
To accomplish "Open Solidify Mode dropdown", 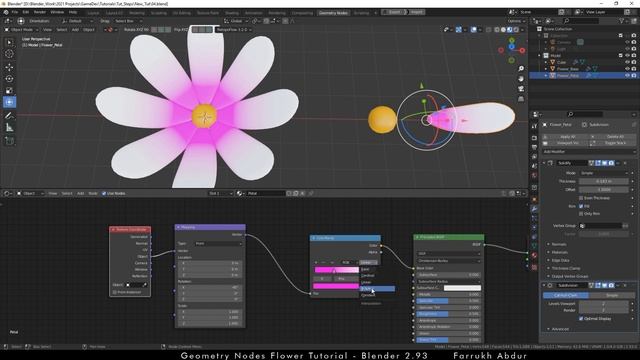I will click(604, 173).
